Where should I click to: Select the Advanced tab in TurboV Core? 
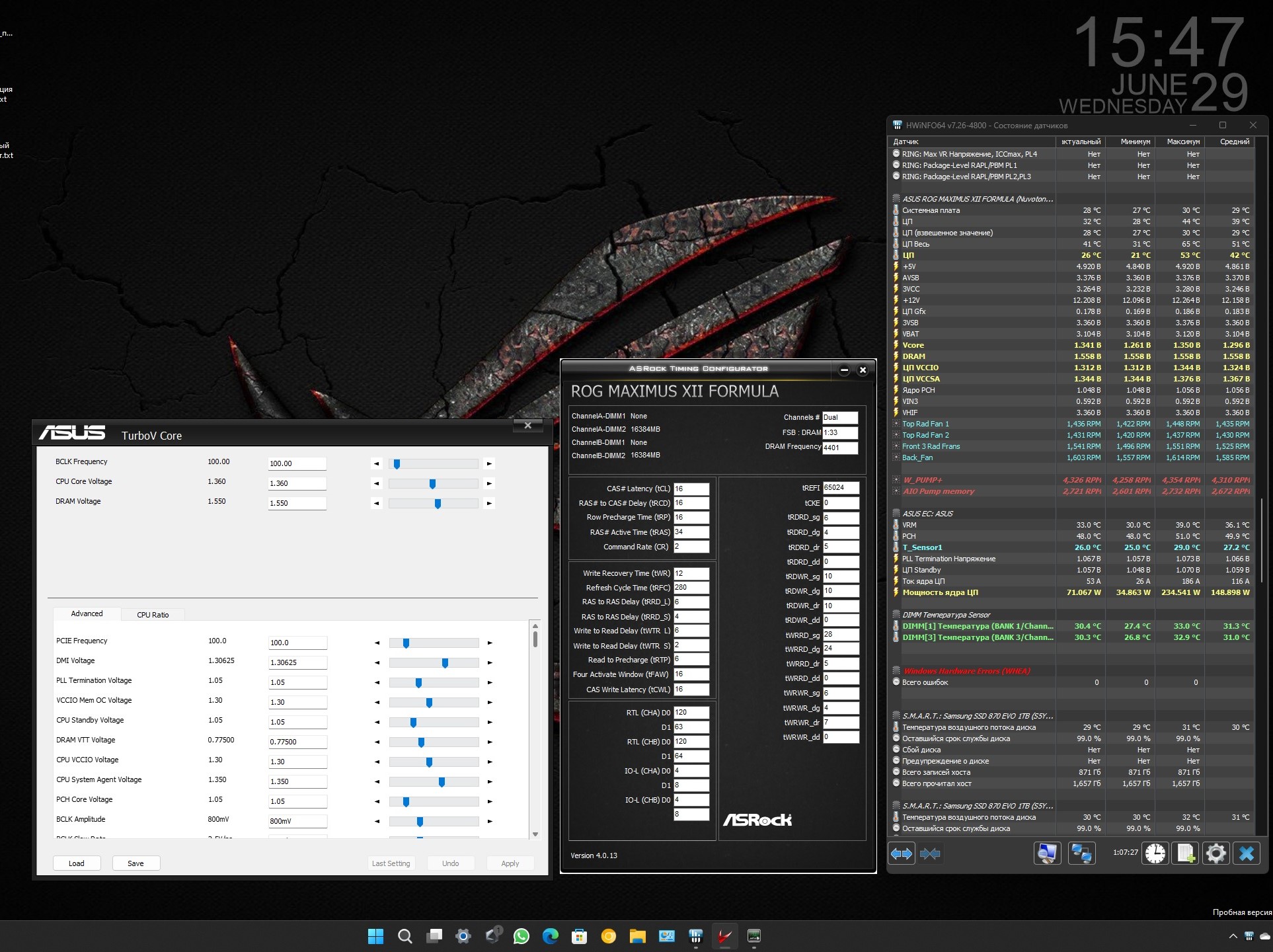click(87, 614)
